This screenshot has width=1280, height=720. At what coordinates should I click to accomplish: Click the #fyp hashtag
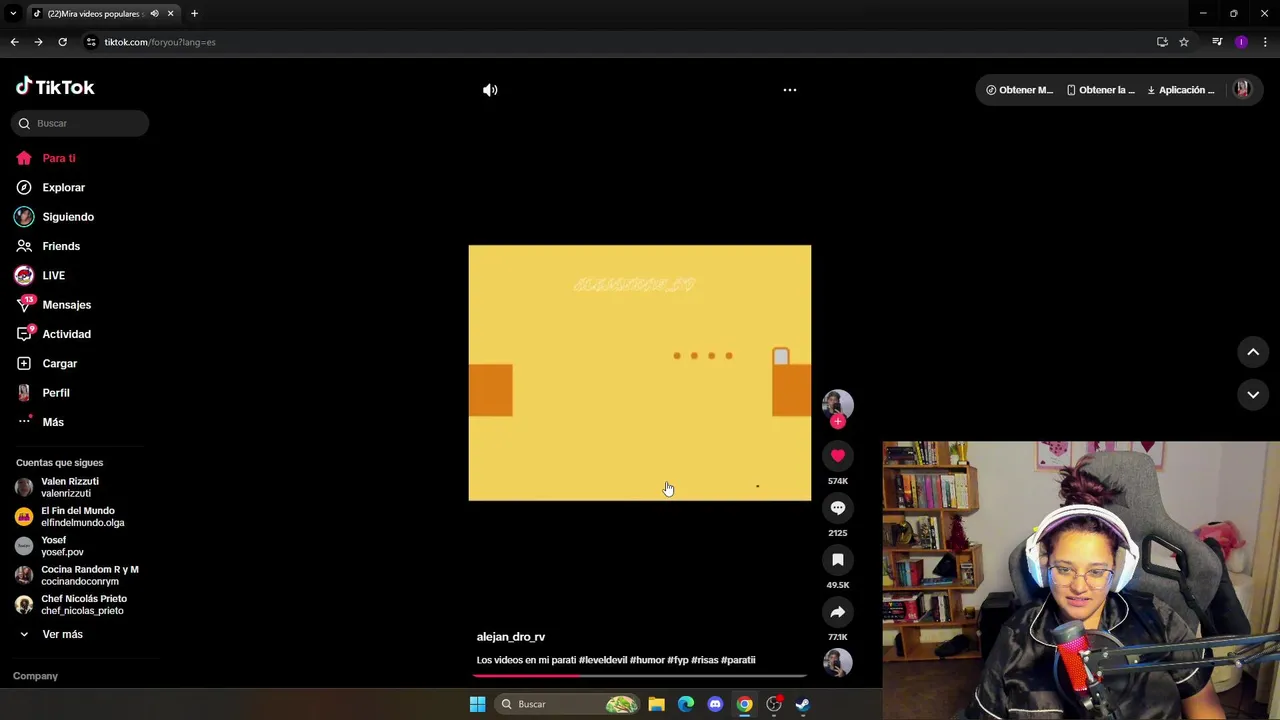(x=678, y=660)
